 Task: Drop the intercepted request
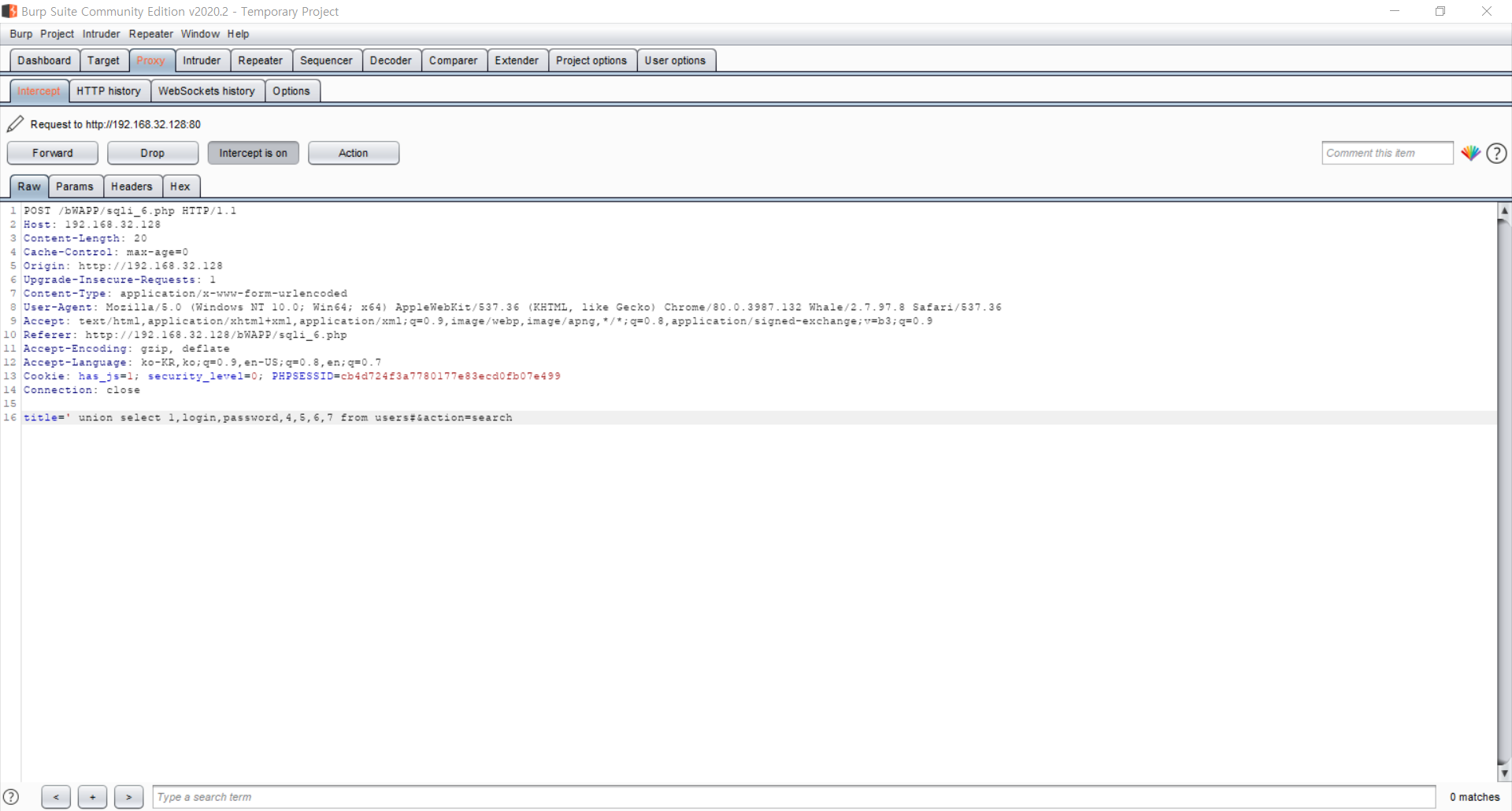tap(153, 153)
